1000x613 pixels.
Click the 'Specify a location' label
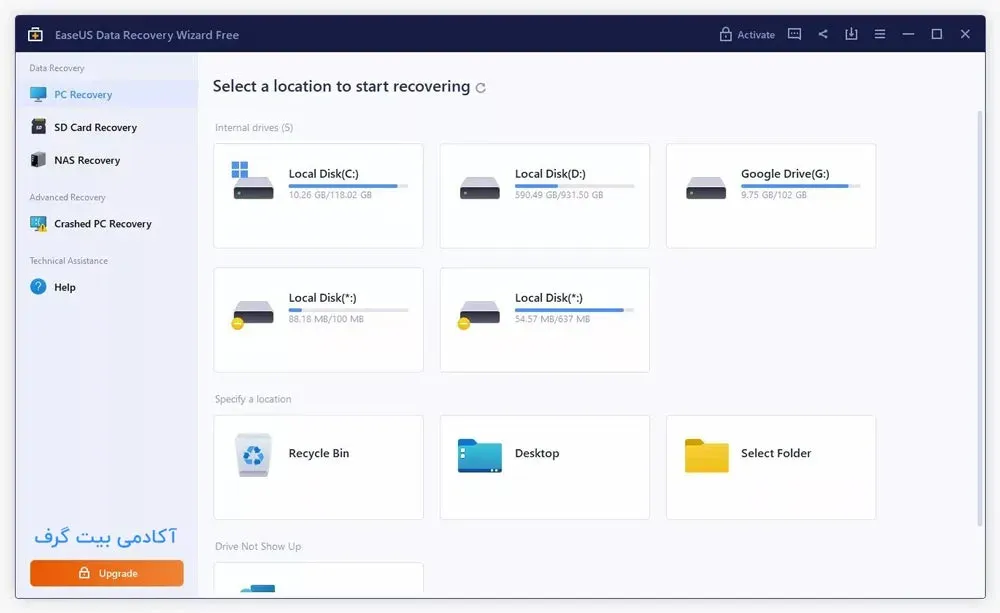coord(253,399)
